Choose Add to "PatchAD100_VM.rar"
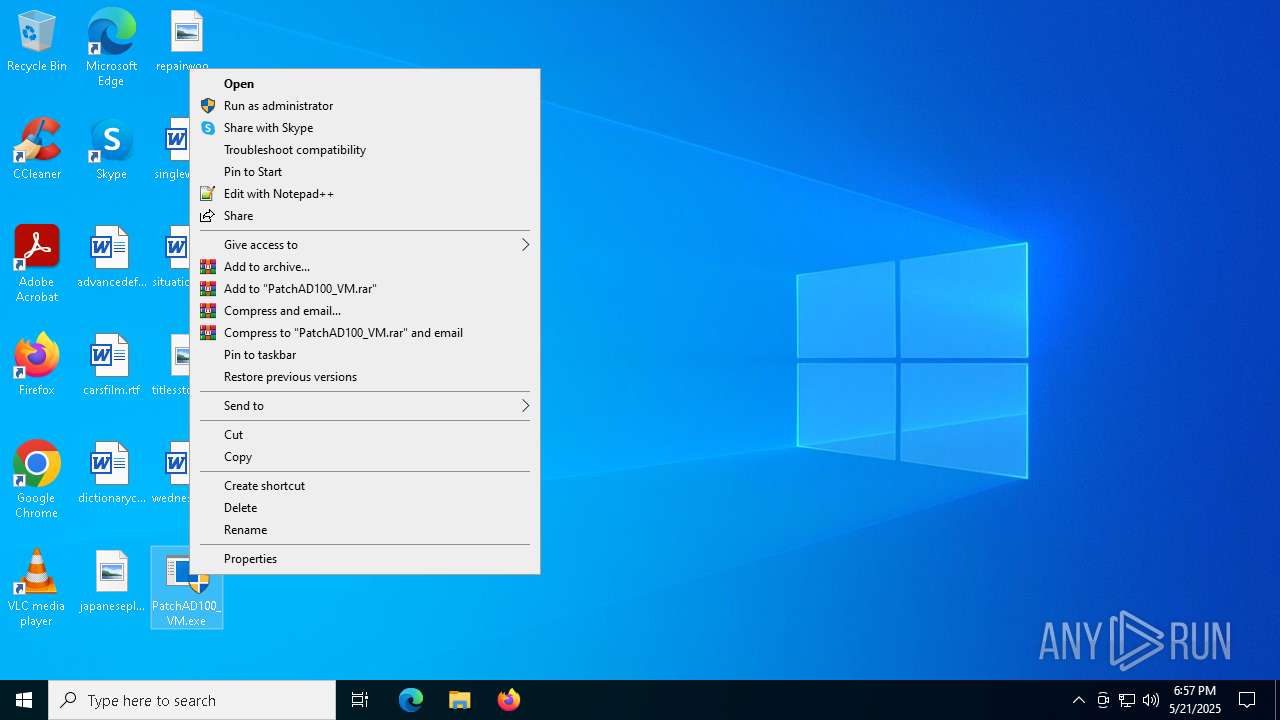The height and width of the screenshot is (720, 1280). pyautogui.click(x=365, y=289)
